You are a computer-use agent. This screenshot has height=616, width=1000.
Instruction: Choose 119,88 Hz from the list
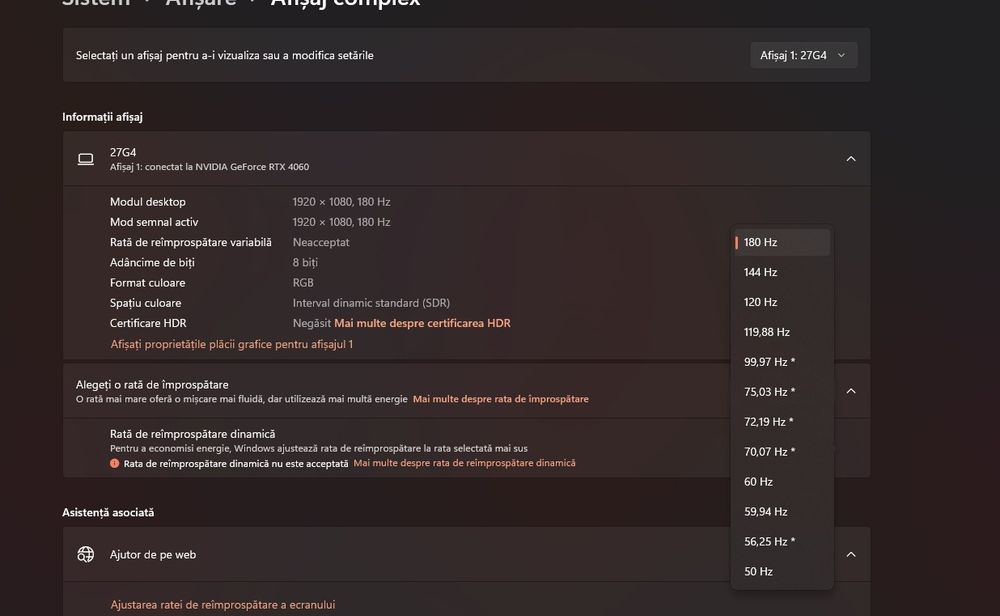tap(782, 332)
